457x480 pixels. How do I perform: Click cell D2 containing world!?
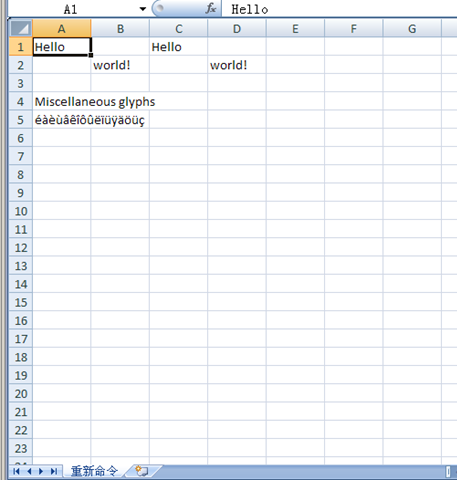237,65
